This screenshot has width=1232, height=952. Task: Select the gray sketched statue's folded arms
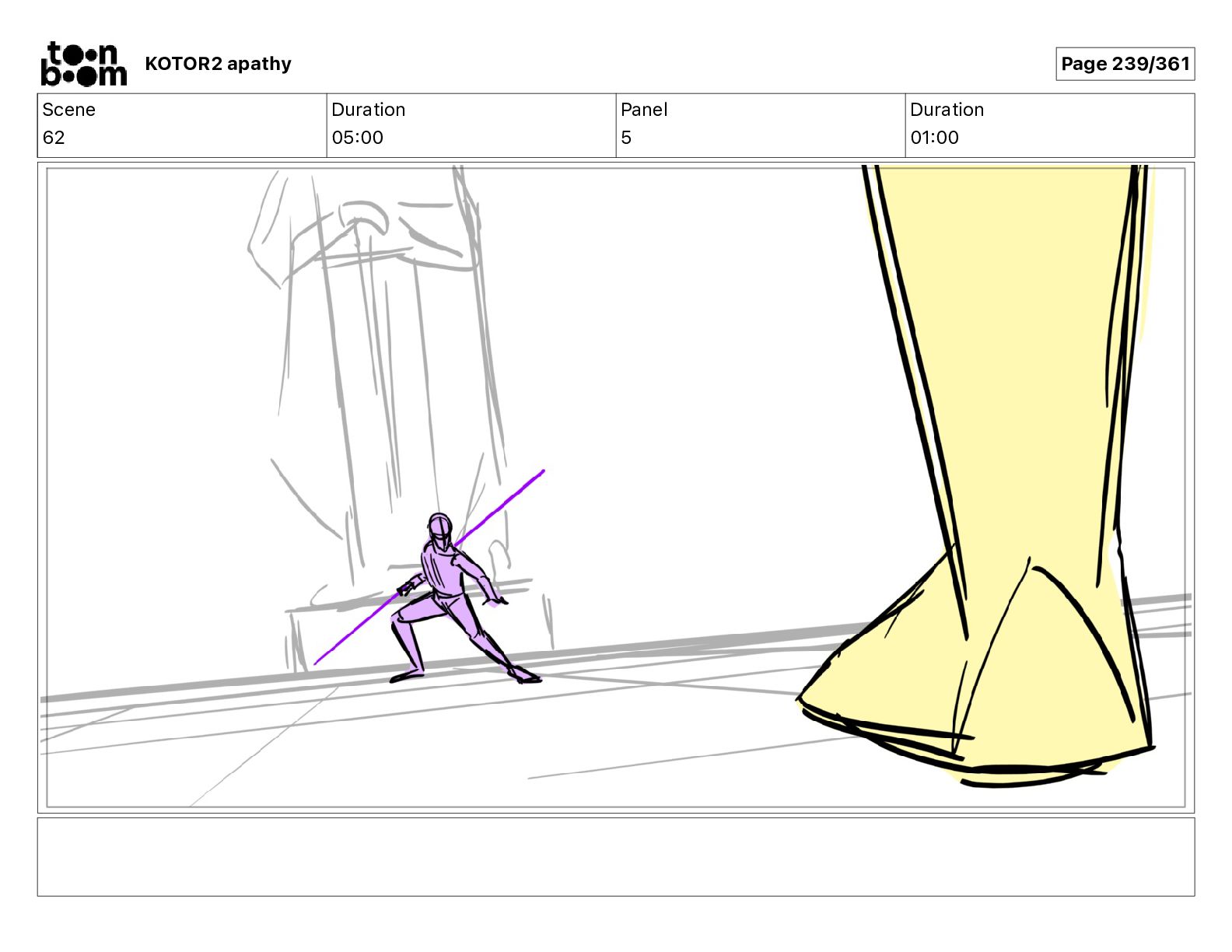pos(366,233)
